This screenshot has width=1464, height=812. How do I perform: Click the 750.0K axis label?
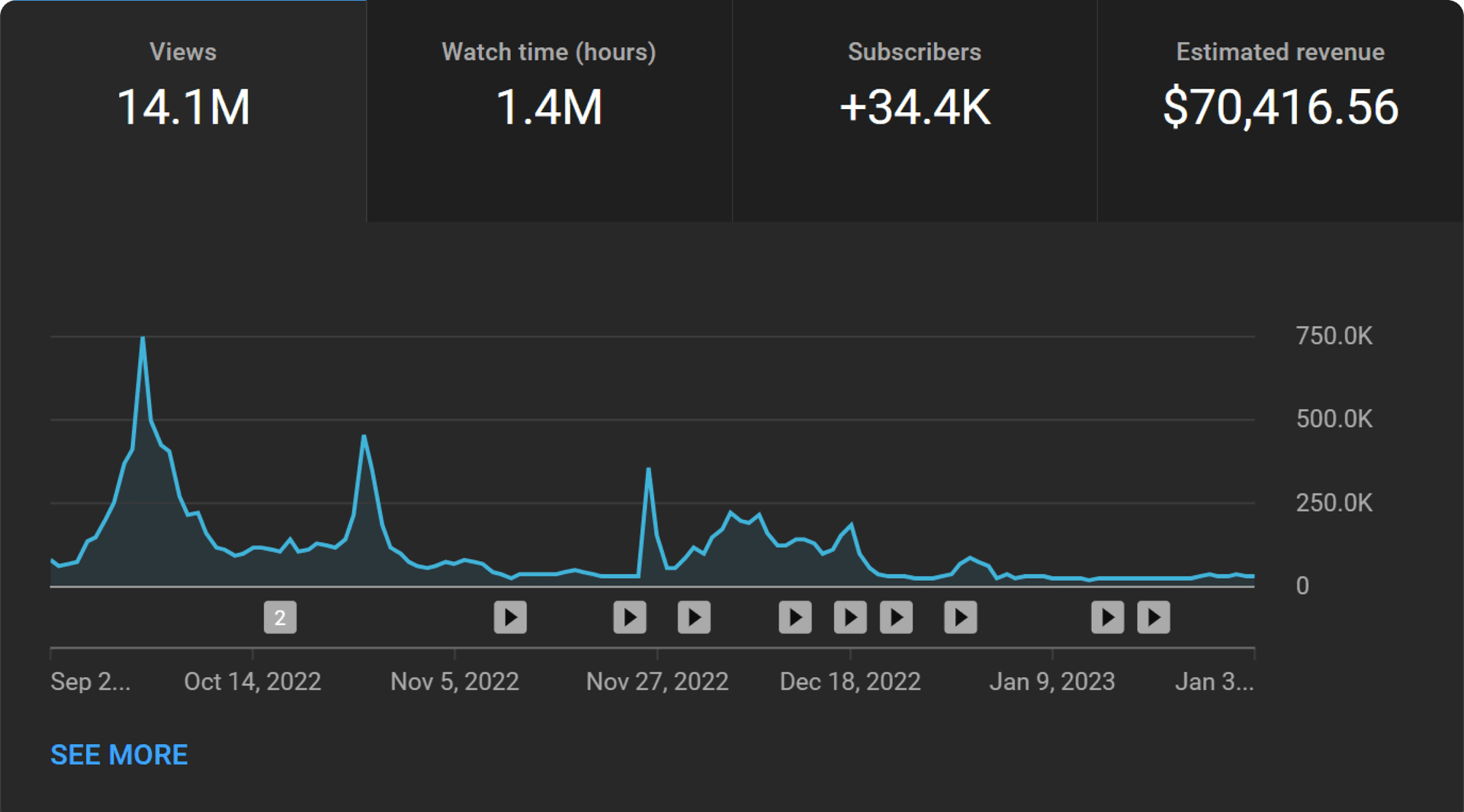point(1334,336)
